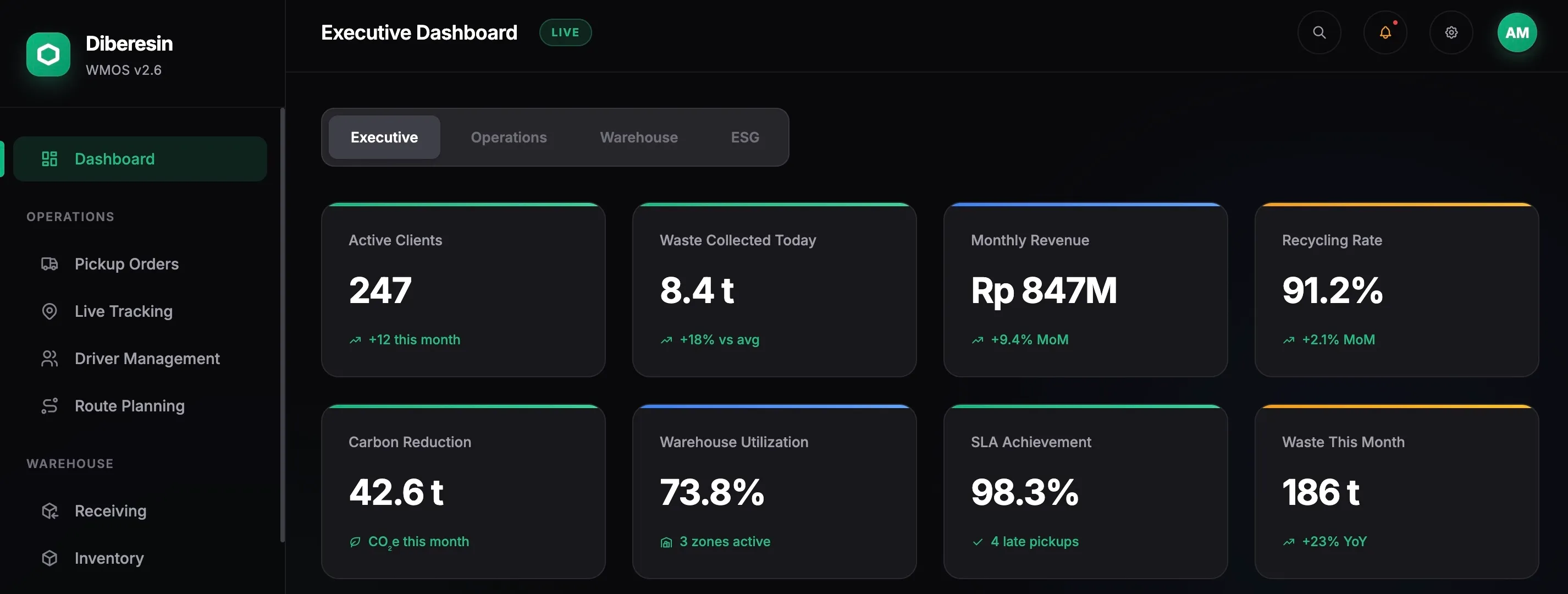Click the value 91.2%
The image size is (1568, 594).
point(1333,290)
